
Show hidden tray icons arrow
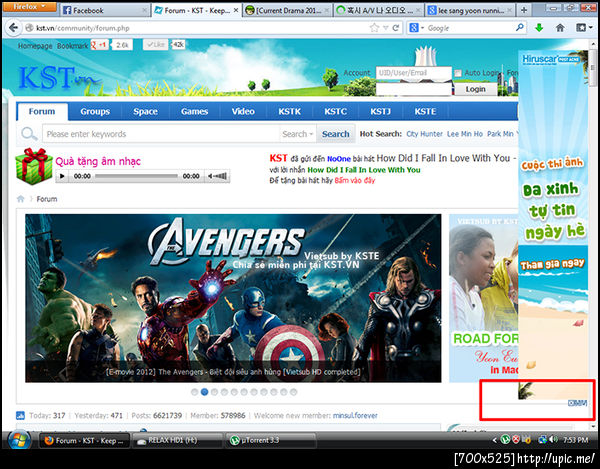[495, 440]
